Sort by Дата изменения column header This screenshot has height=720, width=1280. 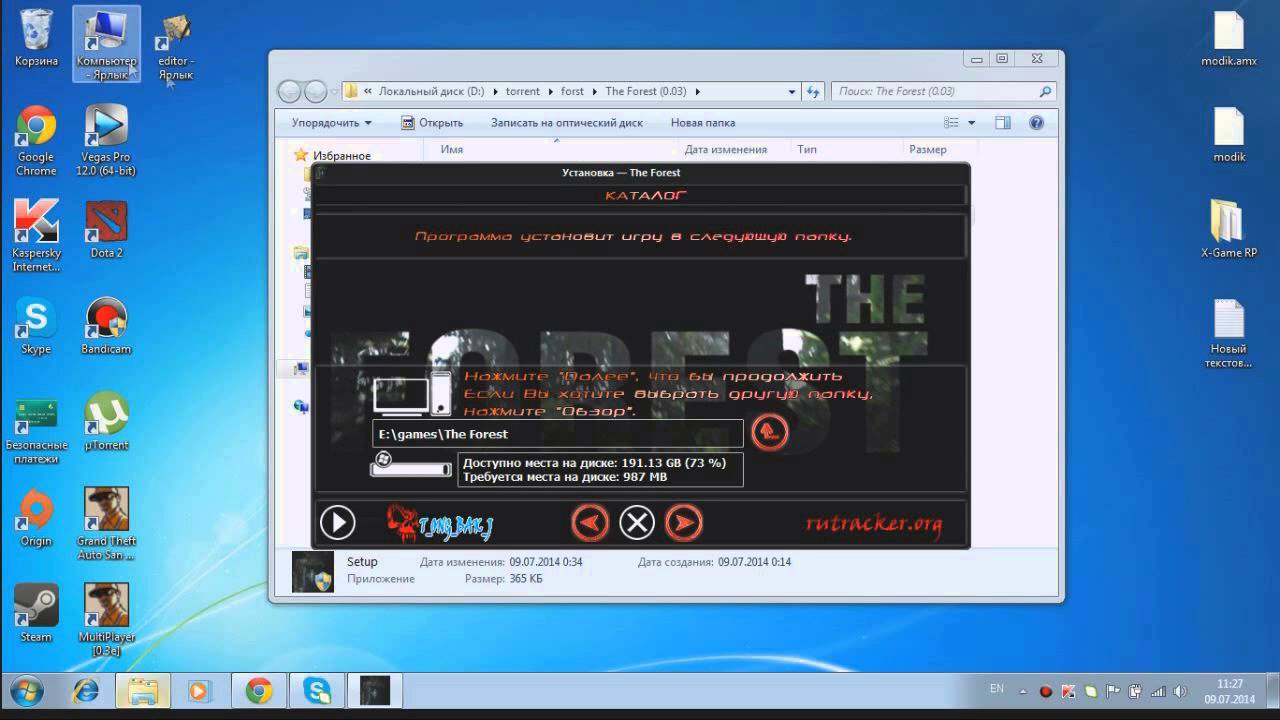pos(726,150)
